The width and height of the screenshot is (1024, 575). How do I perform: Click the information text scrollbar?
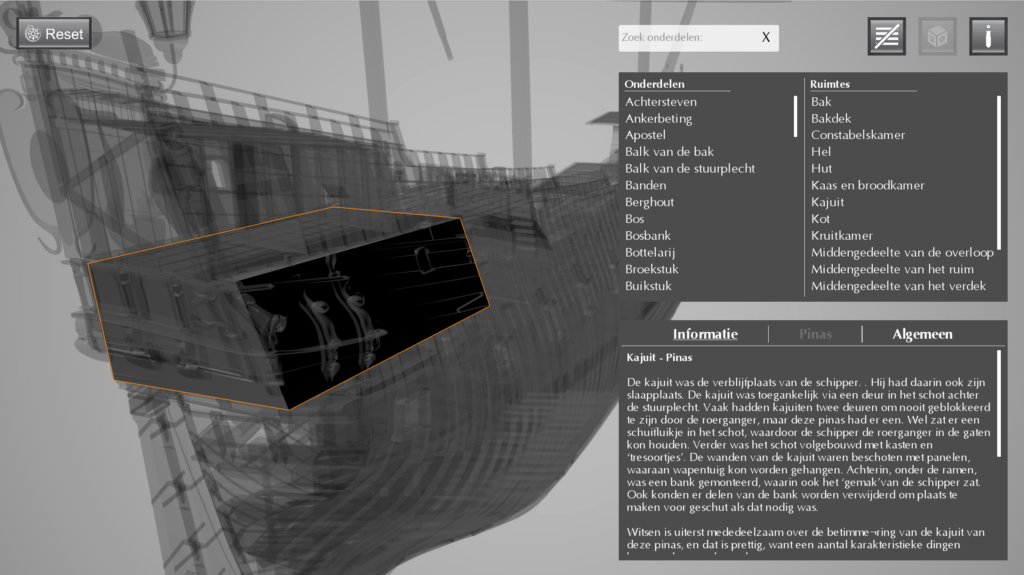pyautogui.click(x=998, y=400)
